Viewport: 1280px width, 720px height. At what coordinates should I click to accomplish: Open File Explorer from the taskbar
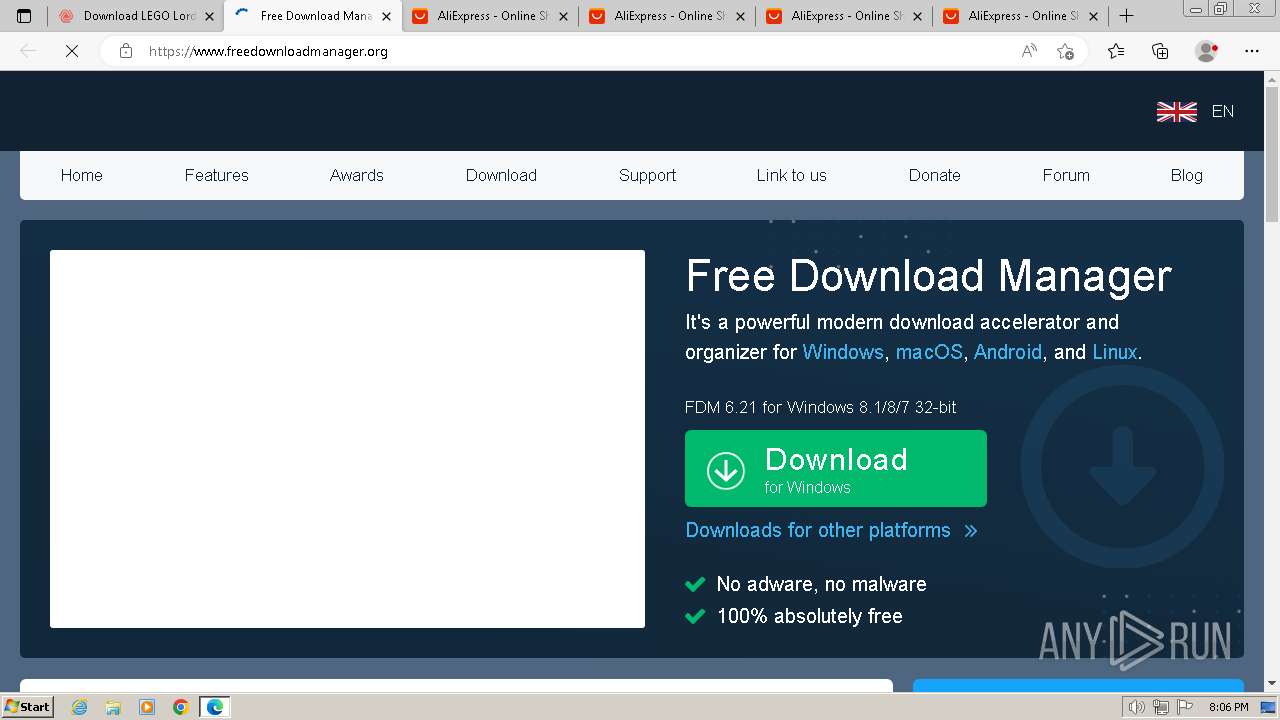113,707
